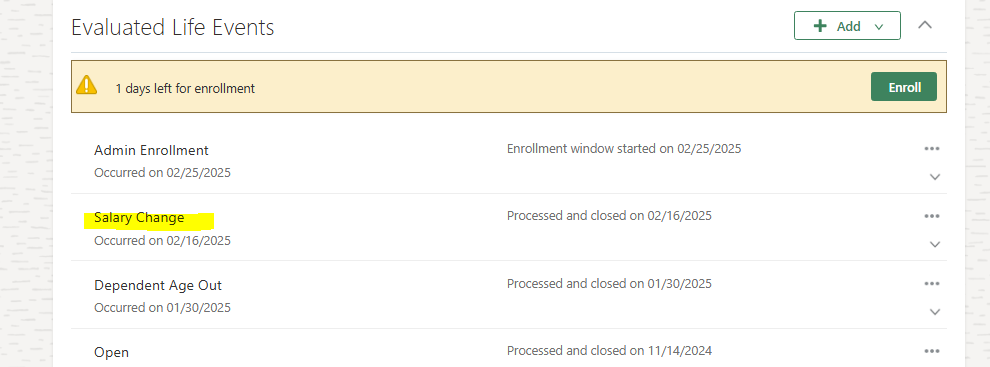Open ellipsis menu for Open event
This screenshot has width=990, height=367.
(x=931, y=351)
